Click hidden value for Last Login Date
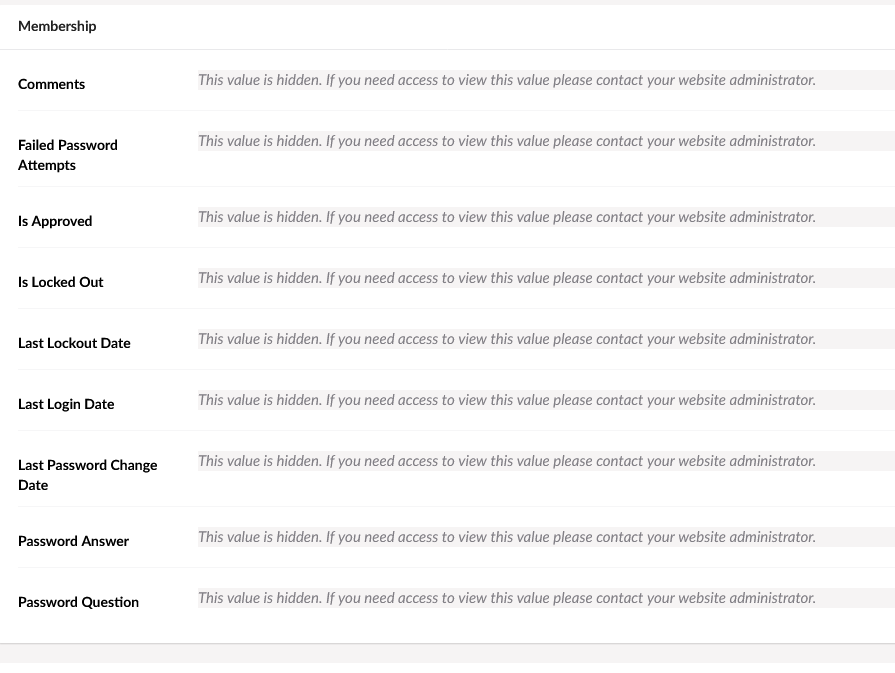 [x=507, y=400]
